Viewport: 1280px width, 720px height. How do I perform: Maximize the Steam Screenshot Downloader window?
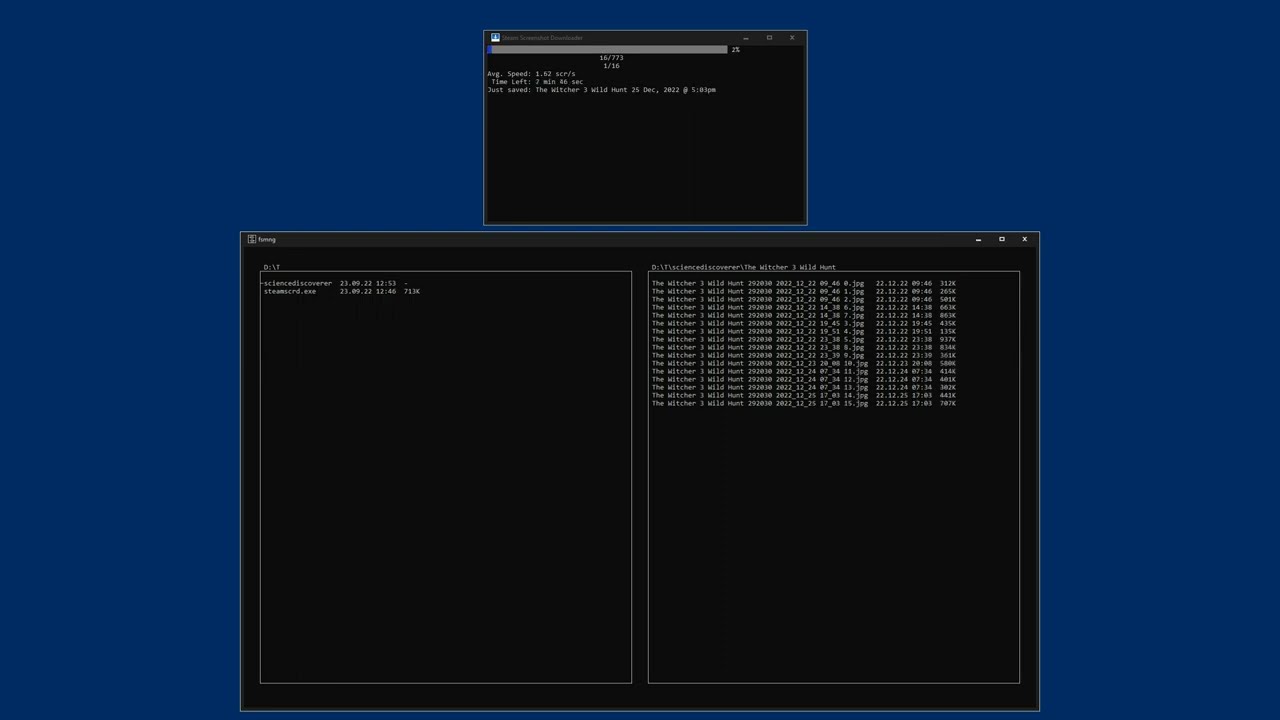pos(769,38)
